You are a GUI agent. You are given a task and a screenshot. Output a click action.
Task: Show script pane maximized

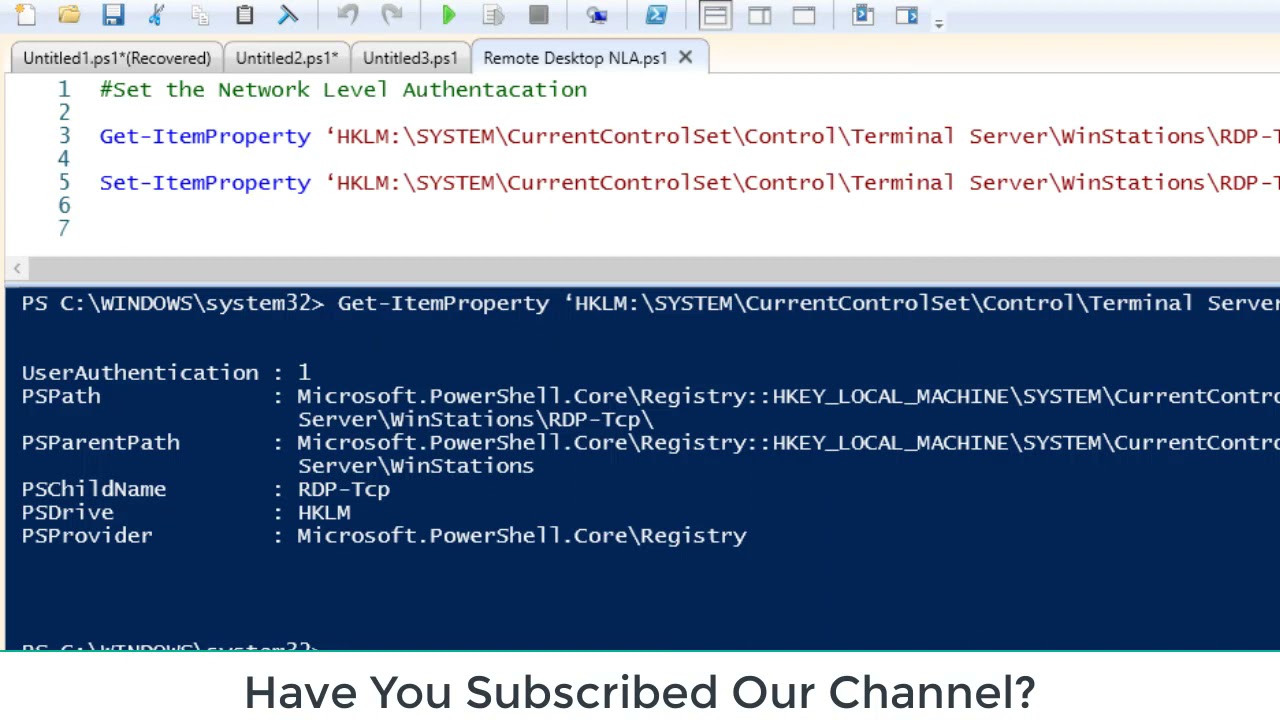(804, 15)
